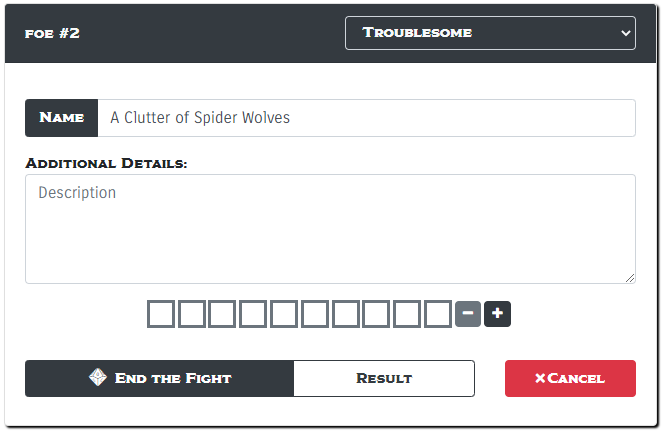Tick the third progress box
Viewport: 668px width, 435px height.
(223, 314)
